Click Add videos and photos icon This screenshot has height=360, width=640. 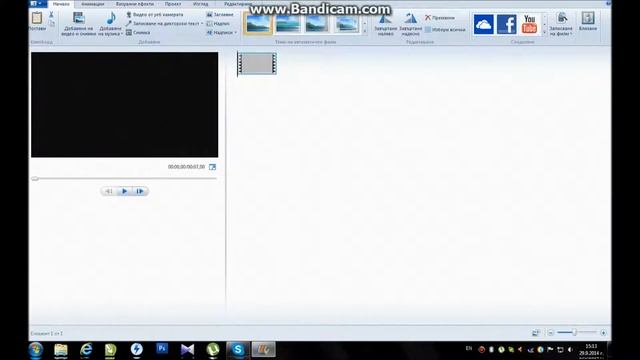point(79,18)
